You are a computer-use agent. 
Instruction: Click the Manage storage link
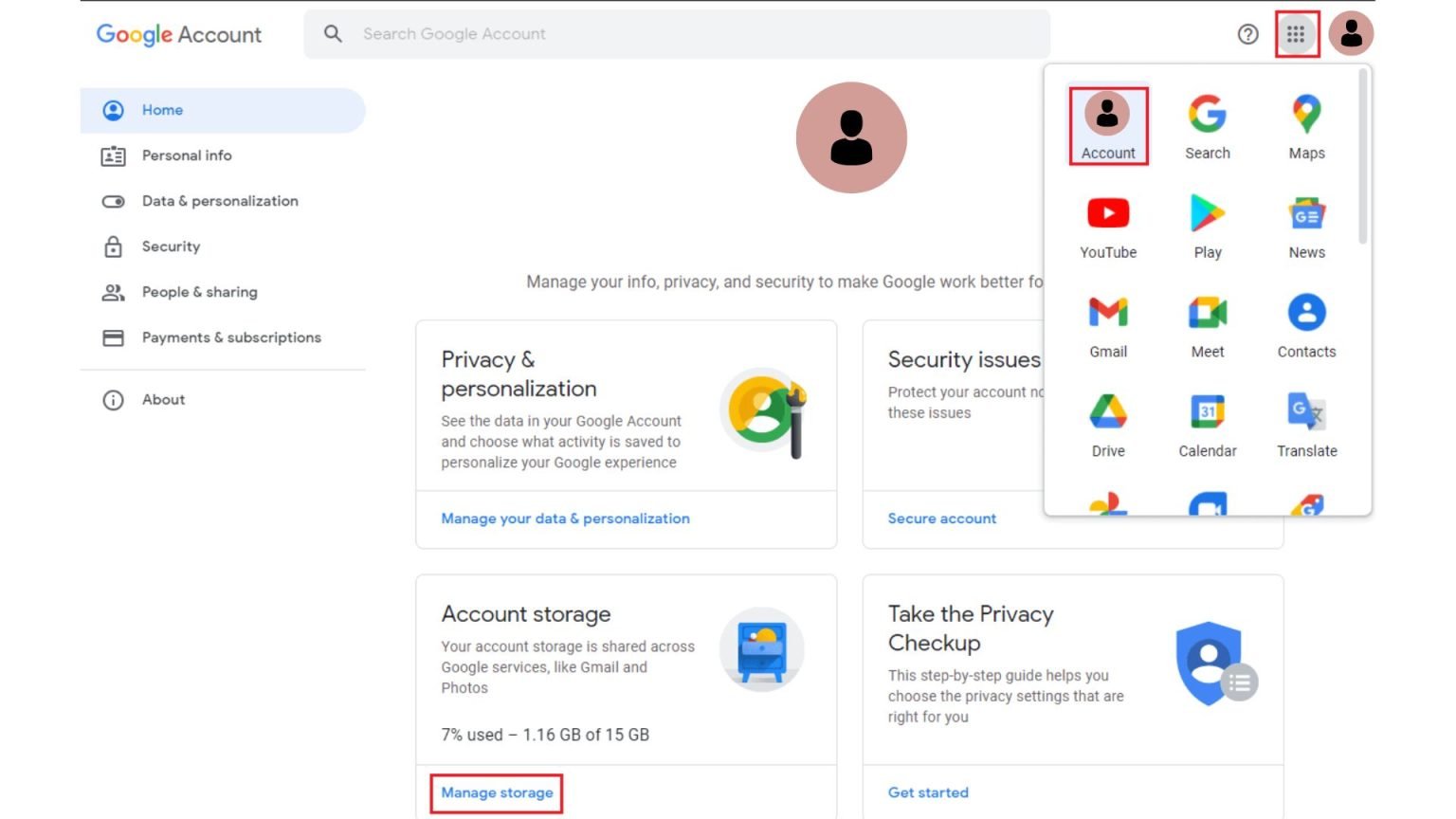[497, 792]
